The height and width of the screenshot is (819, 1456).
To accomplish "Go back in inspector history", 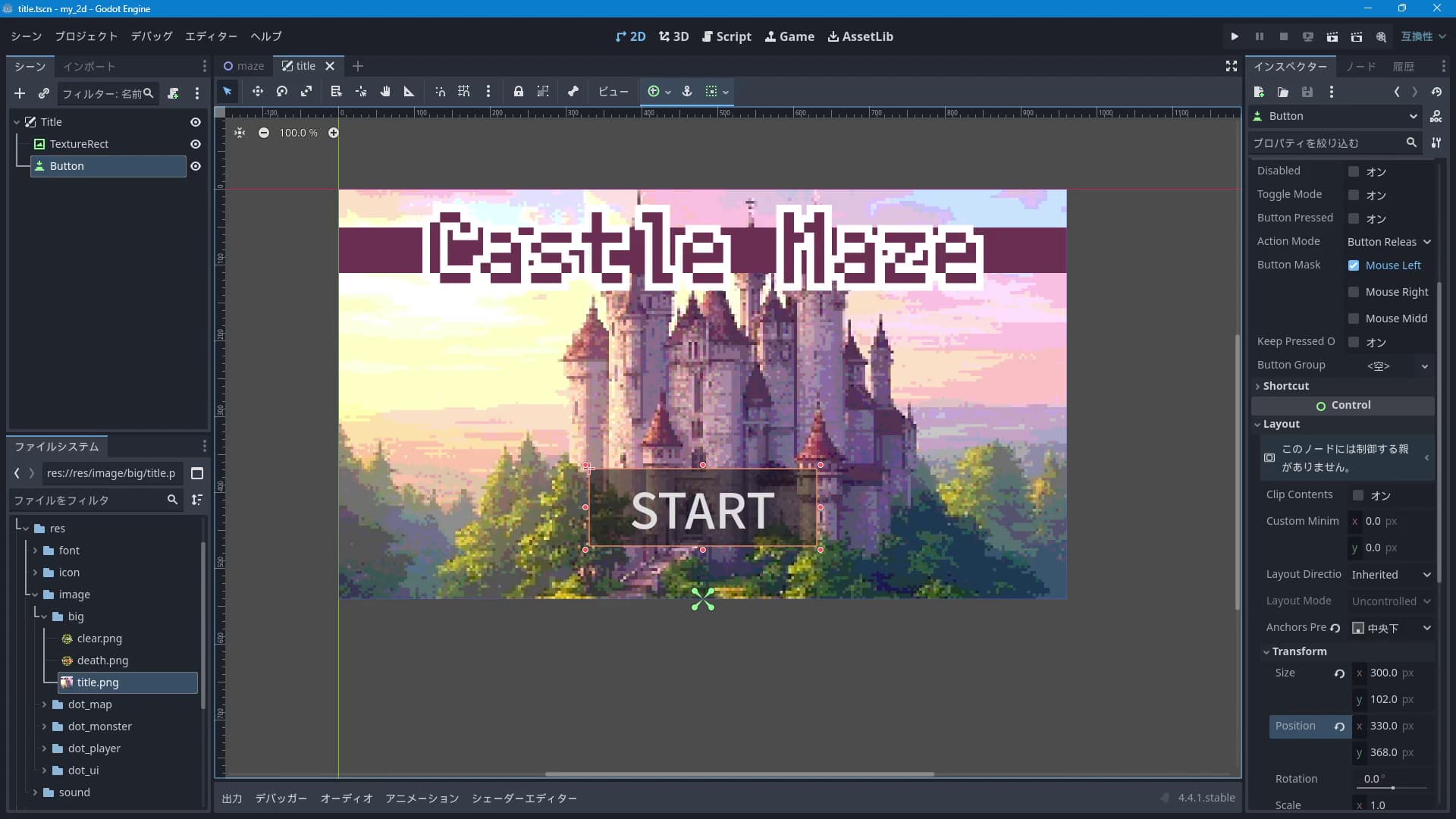I will pos(1397,92).
